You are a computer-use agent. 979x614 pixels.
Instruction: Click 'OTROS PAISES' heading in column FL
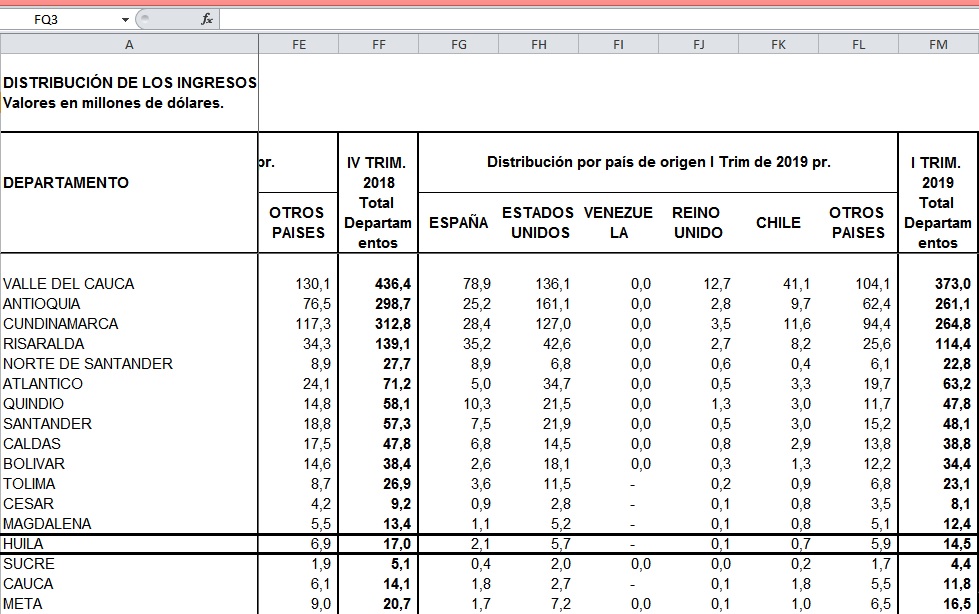click(858, 222)
